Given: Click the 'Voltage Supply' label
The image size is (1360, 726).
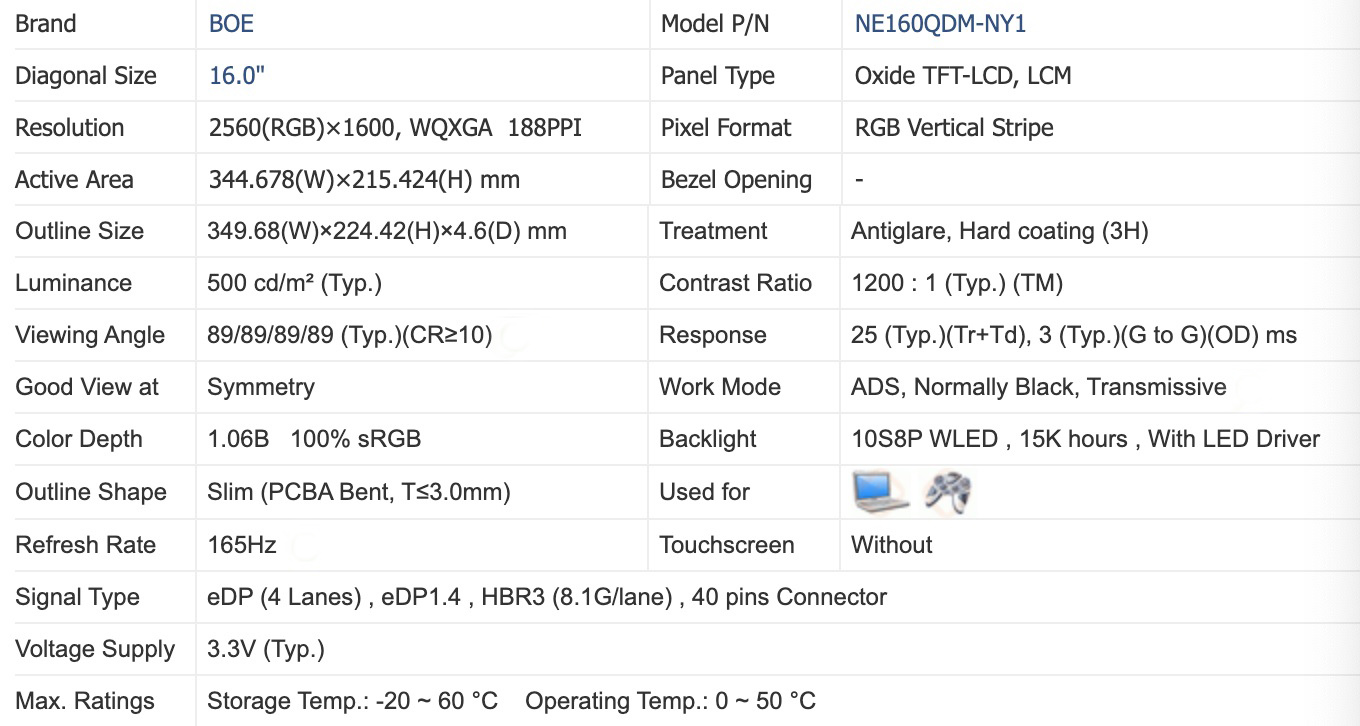Looking at the screenshot, I should point(95,649).
